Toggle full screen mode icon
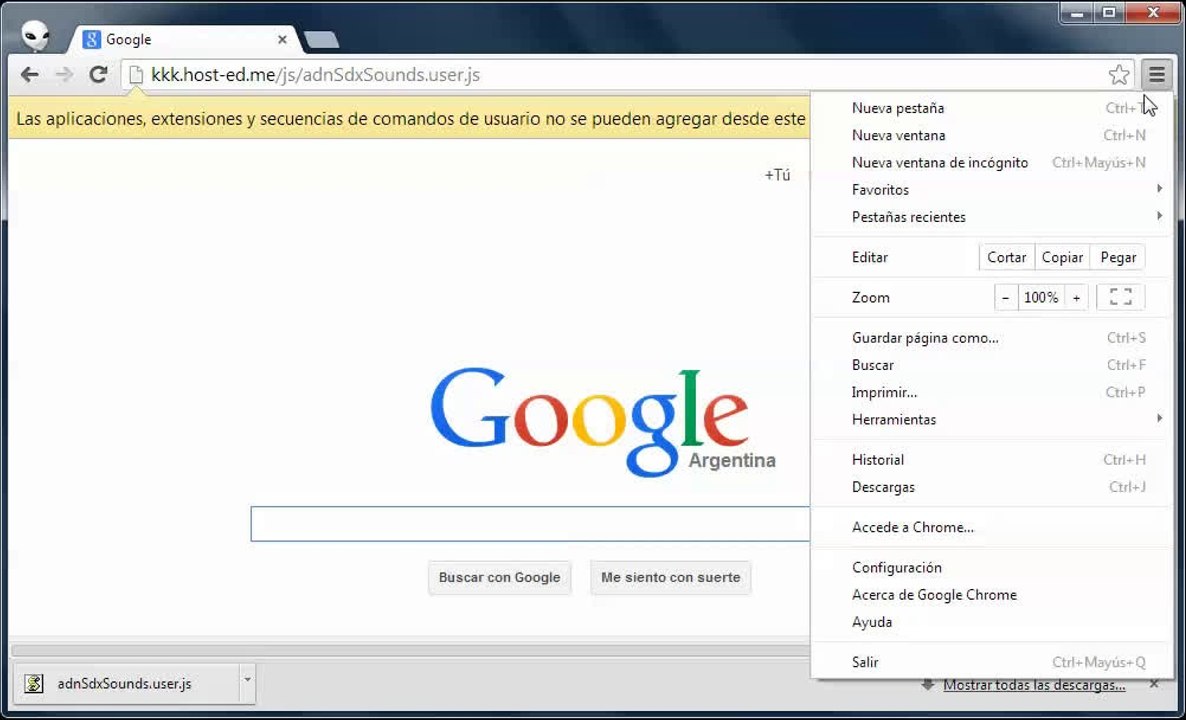Viewport: 1186px width, 720px height. click(1120, 297)
